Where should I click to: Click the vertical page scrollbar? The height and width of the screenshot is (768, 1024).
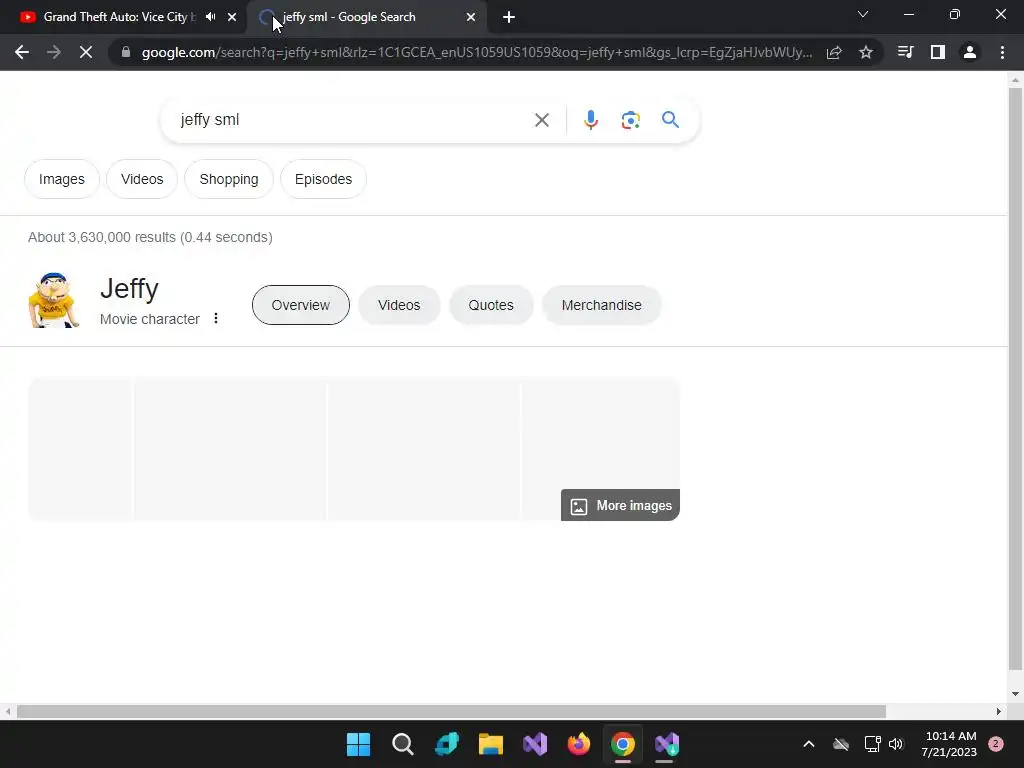(1015, 379)
